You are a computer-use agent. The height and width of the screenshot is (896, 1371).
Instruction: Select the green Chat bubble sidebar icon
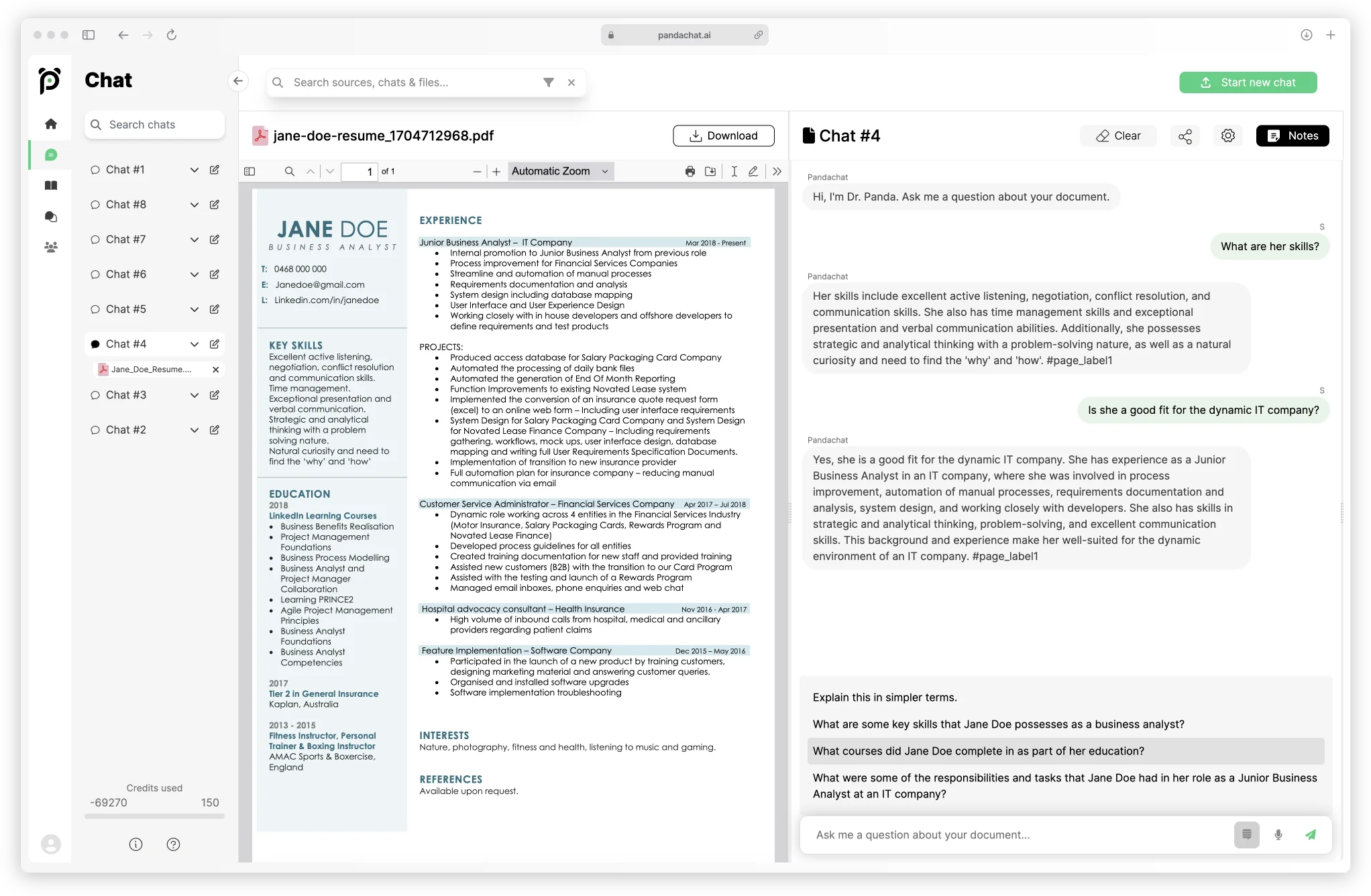(51, 155)
